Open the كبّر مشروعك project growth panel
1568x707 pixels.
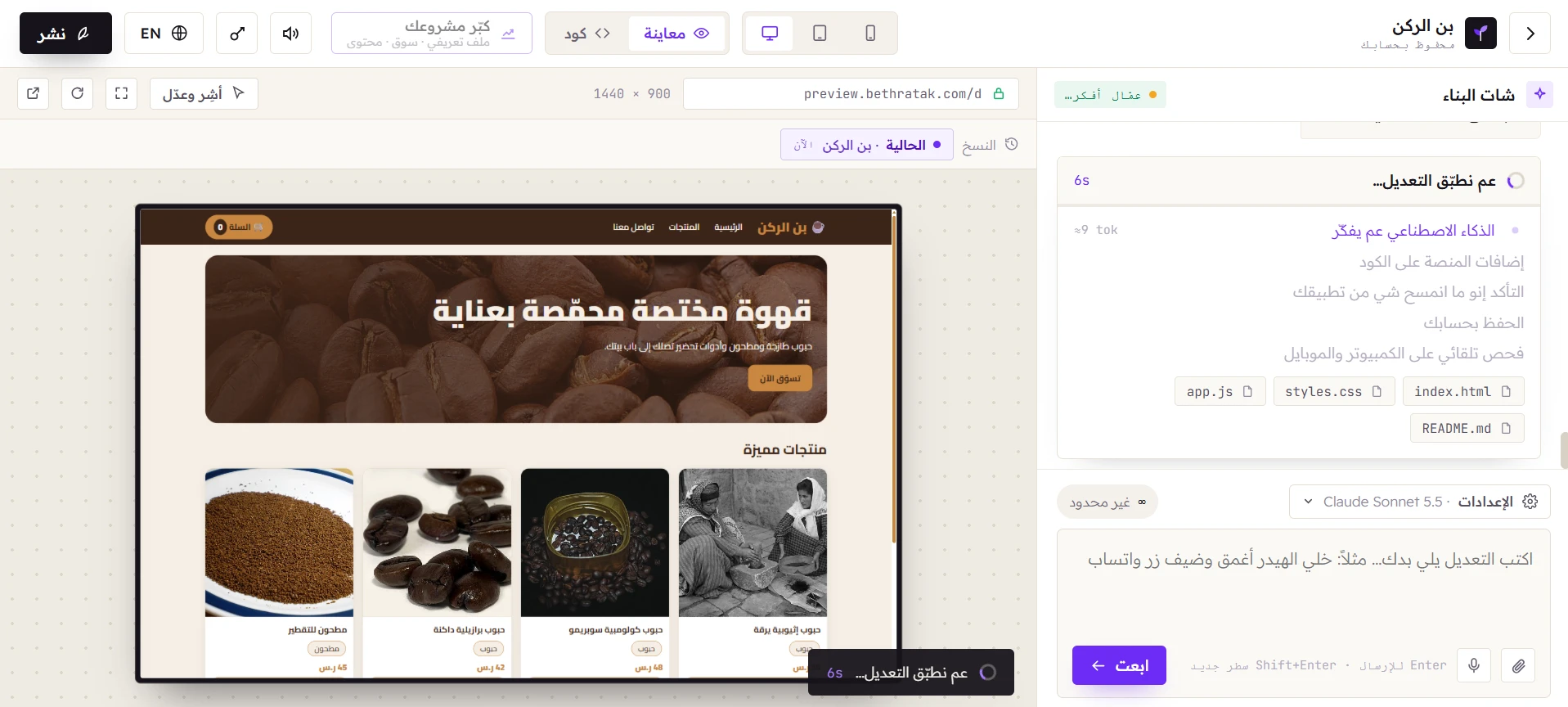point(432,34)
